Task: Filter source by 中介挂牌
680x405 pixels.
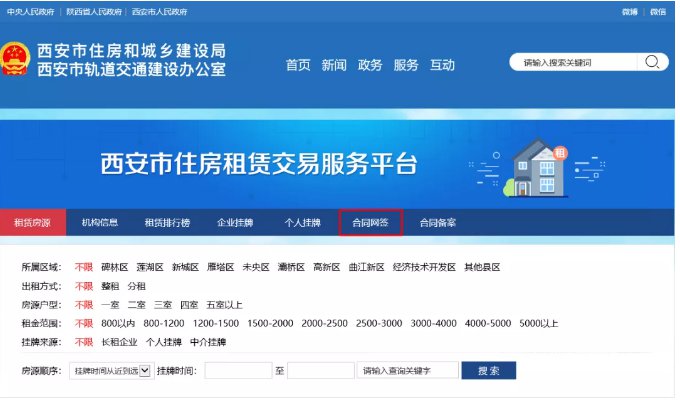Action: point(208,342)
